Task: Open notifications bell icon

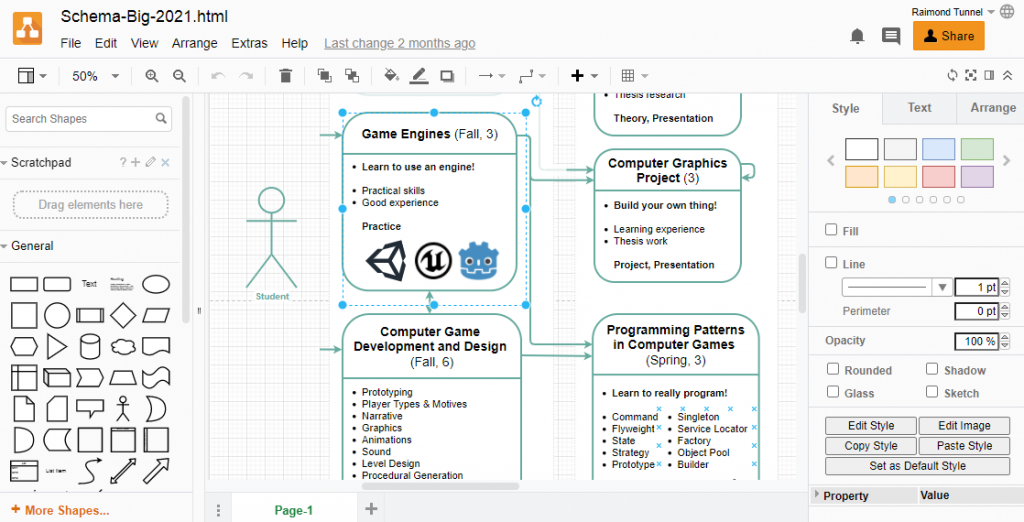Action: 857,36
